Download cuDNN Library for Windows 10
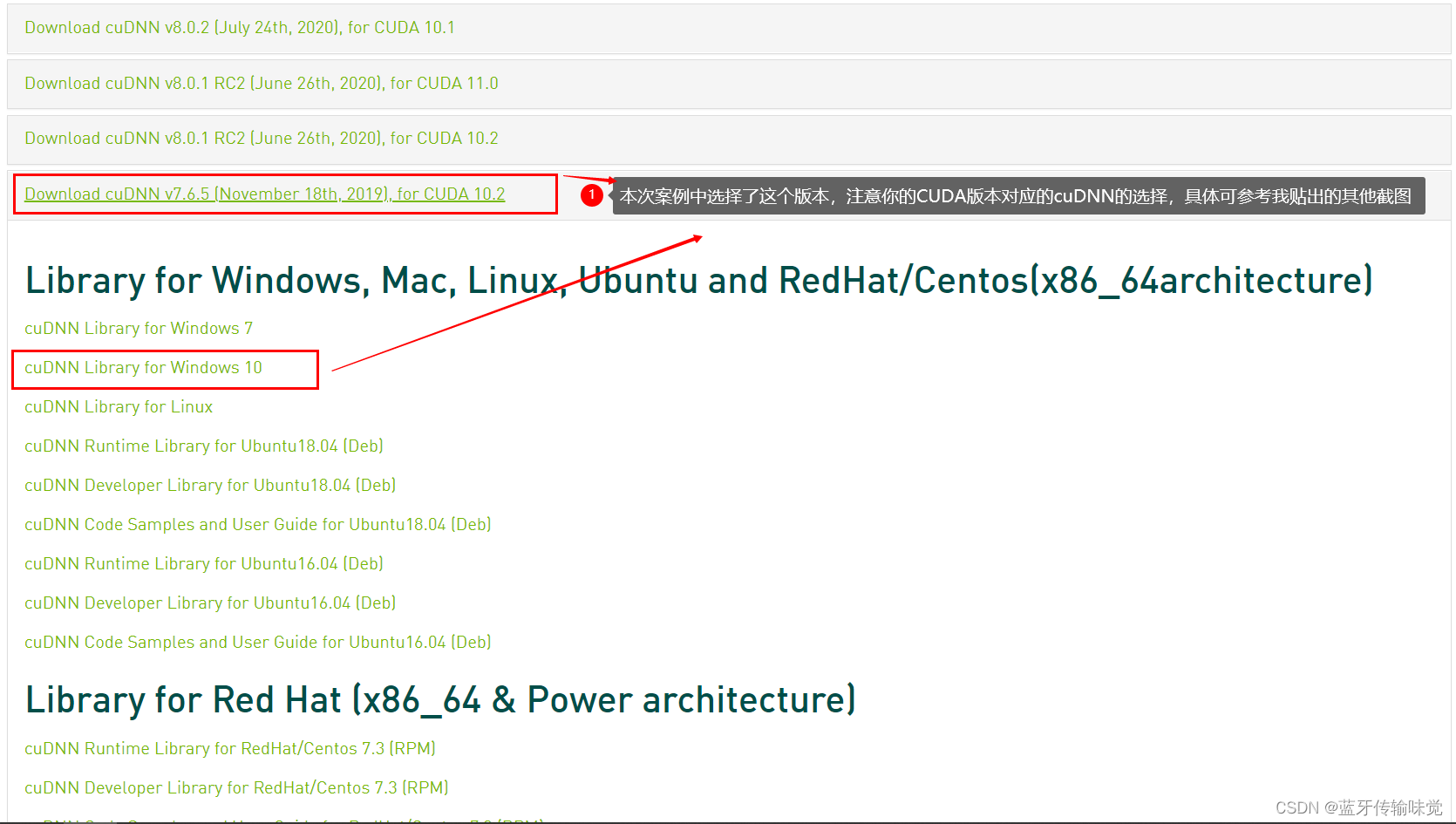 pyautogui.click(x=143, y=367)
